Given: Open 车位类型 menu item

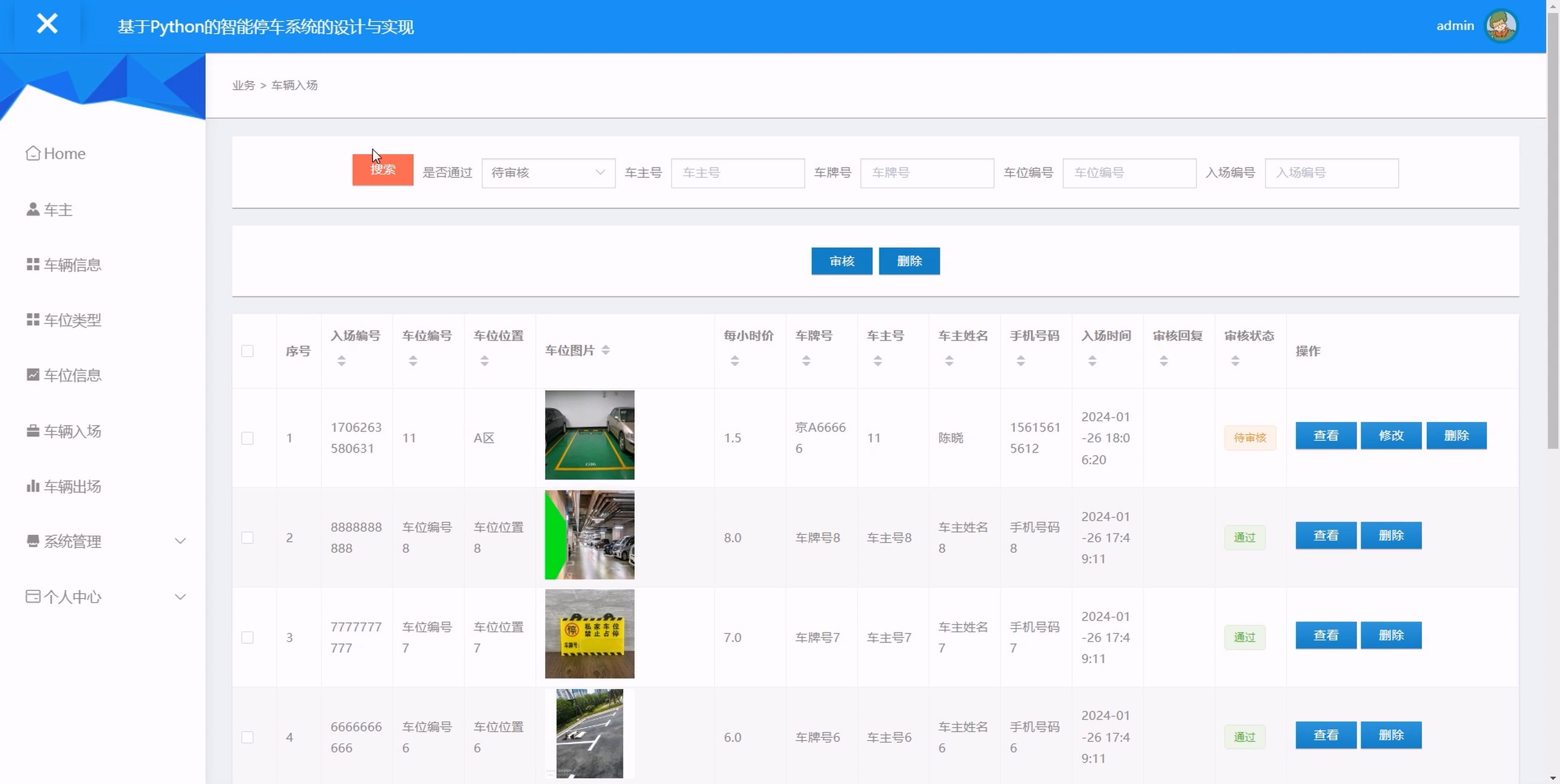Looking at the screenshot, I should (x=72, y=320).
